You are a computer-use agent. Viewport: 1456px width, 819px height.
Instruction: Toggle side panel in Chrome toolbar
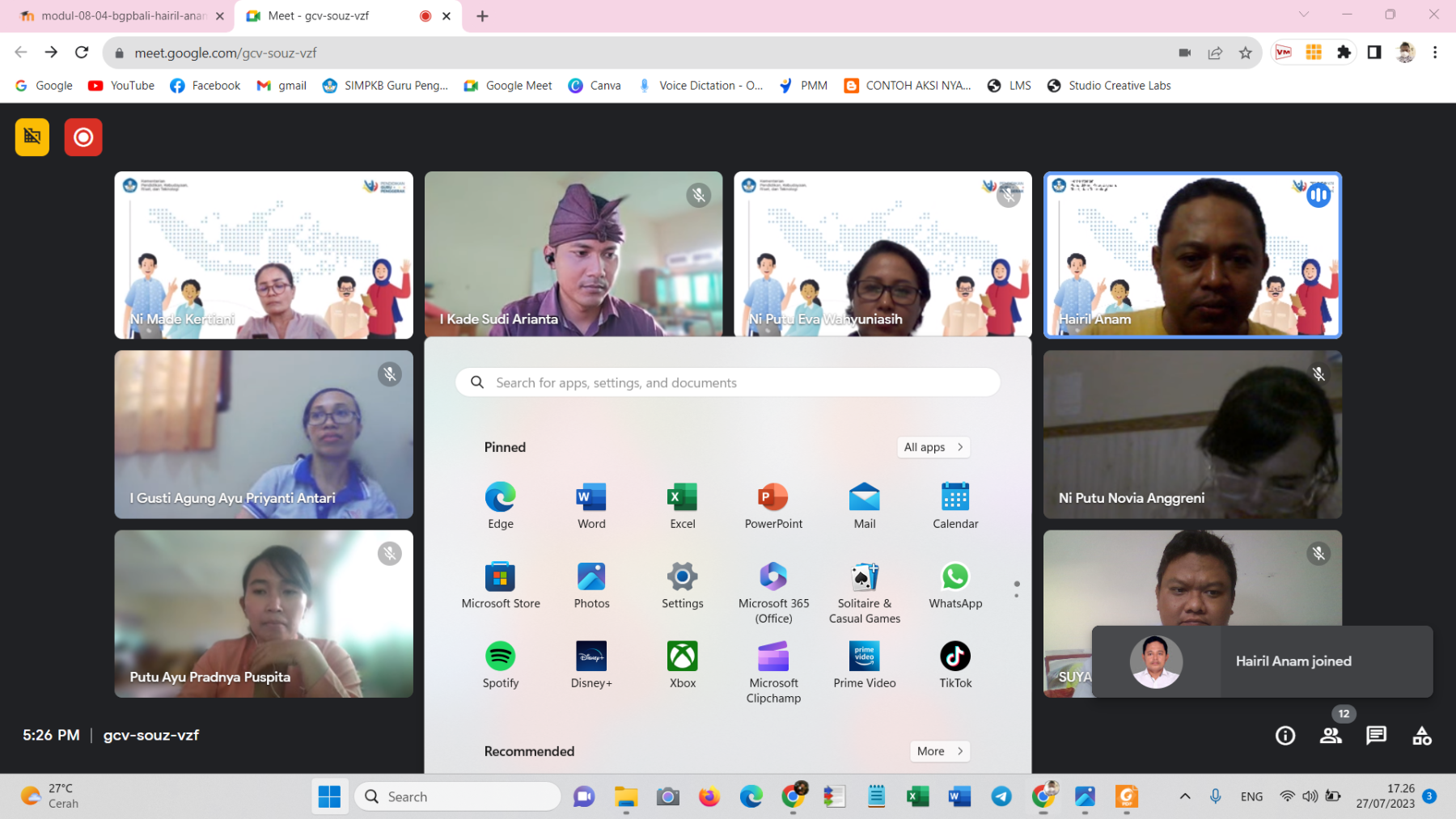click(1374, 53)
